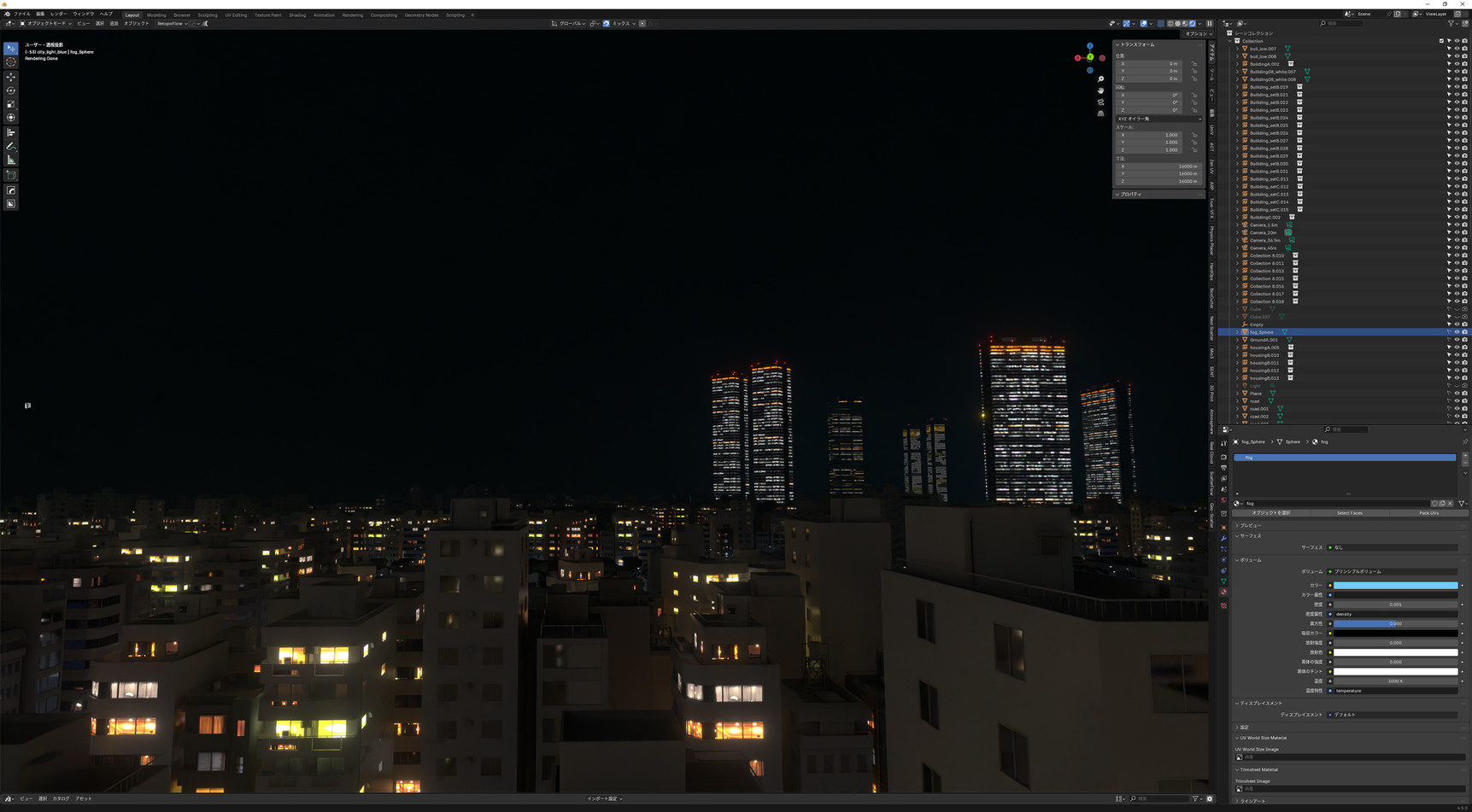The width and height of the screenshot is (1472, 812).
Task: Toggle camera view icon in viewport
Action: pyautogui.click(x=1100, y=102)
